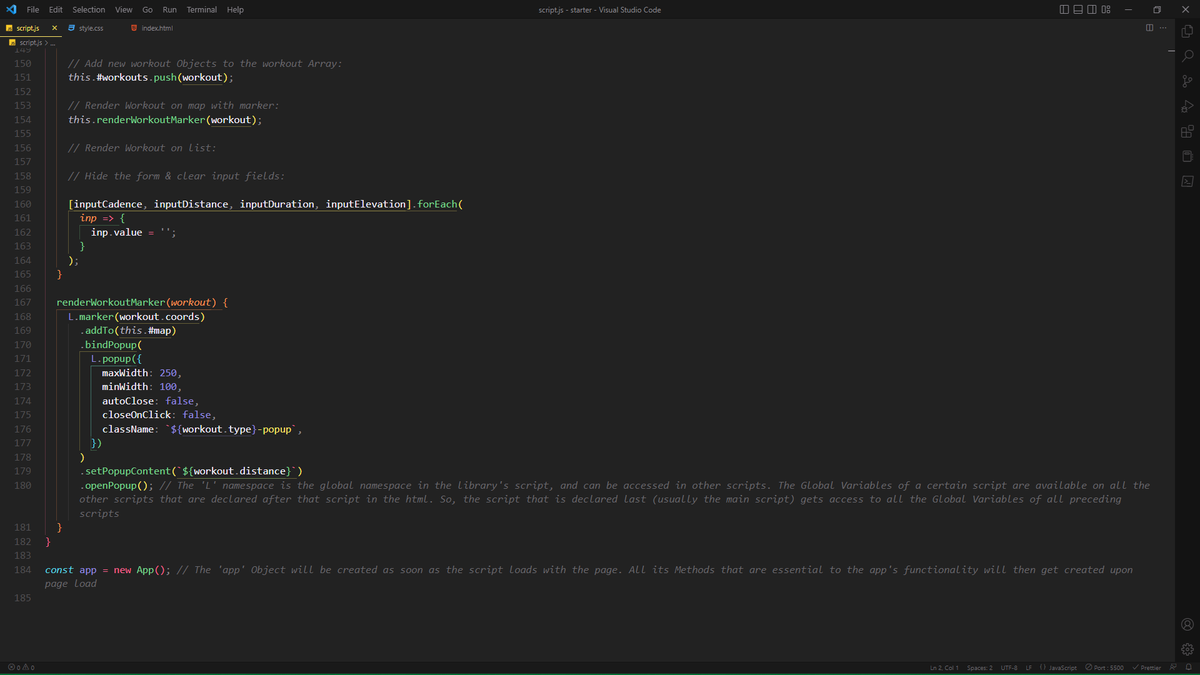Toggle the primary side bar layout icon

pos(1063,9)
